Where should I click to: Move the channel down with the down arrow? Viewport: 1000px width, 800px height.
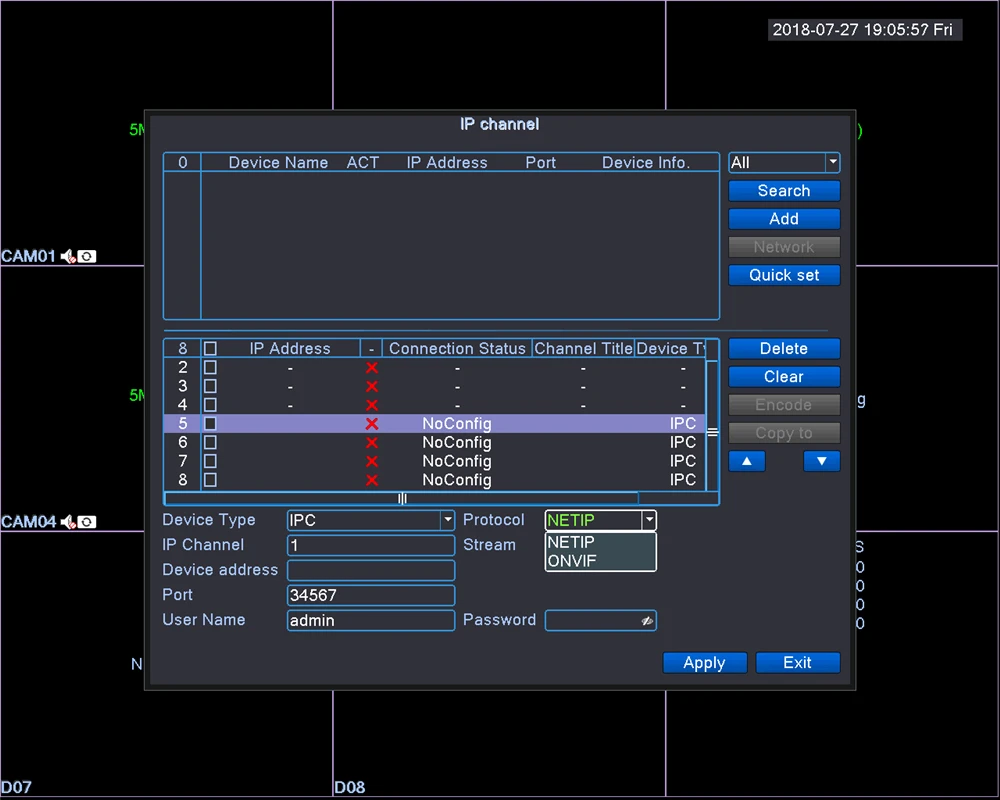click(821, 461)
